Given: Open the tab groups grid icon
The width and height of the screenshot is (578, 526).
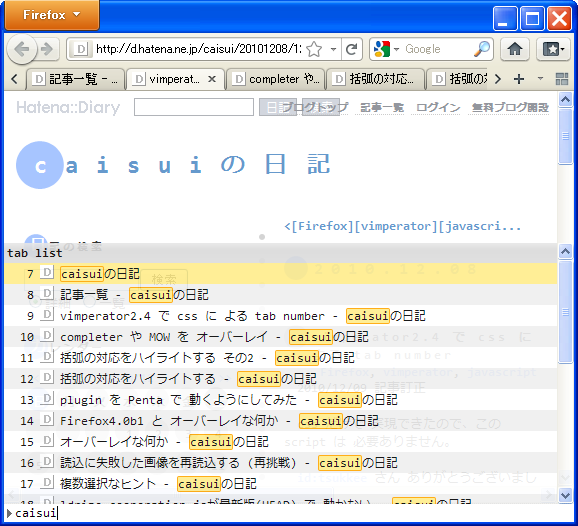Looking at the screenshot, I should click(x=562, y=79).
